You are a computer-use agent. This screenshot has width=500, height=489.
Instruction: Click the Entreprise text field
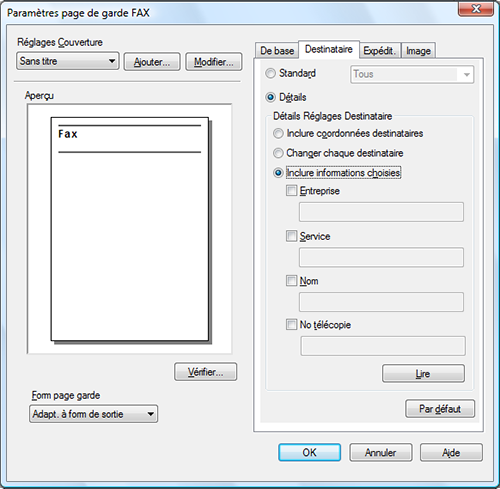[x=381, y=212]
